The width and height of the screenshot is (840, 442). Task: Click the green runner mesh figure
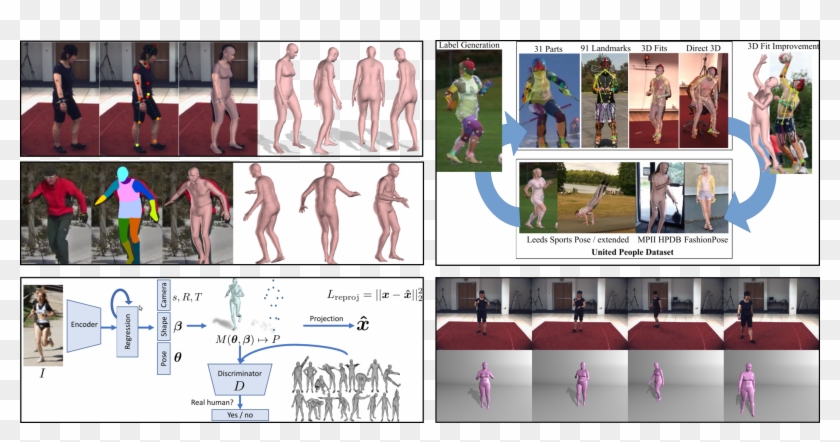[x=234, y=304]
